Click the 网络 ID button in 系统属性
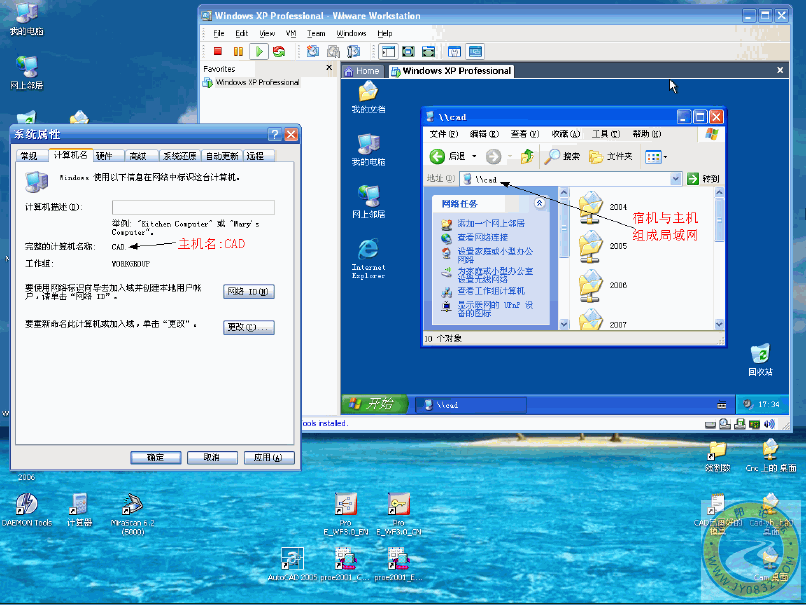This screenshot has height=605, width=806. [x=249, y=291]
